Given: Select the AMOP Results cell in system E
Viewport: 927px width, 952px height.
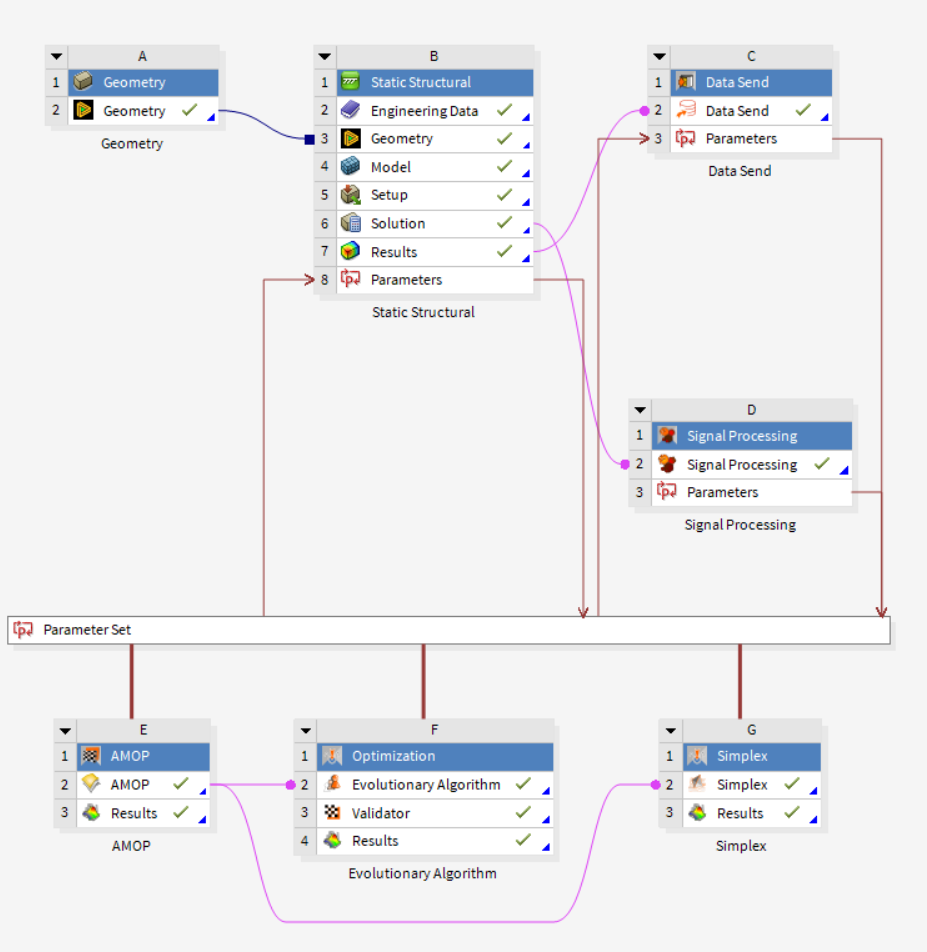Looking at the screenshot, I should click(136, 813).
